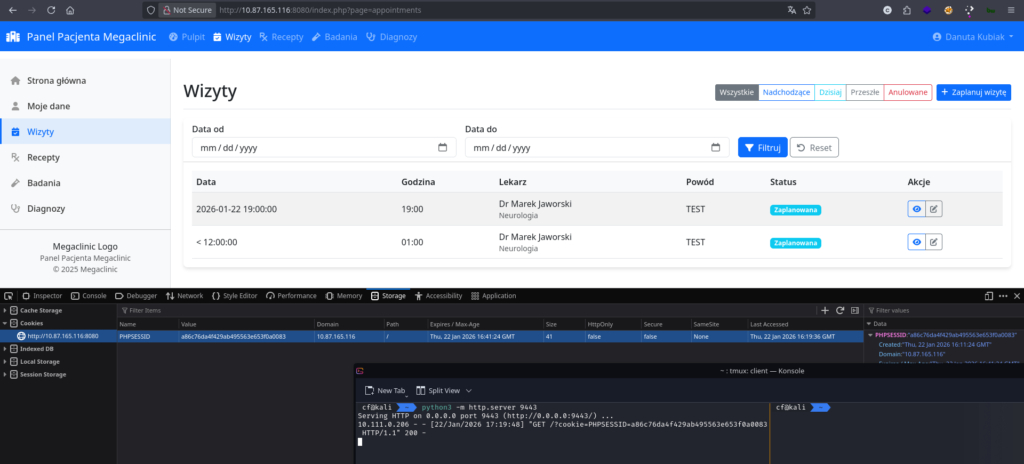The height and width of the screenshot is (464, 1024).
Task: Select the Nadchodzące filter toggle
Action: [786, 92]
